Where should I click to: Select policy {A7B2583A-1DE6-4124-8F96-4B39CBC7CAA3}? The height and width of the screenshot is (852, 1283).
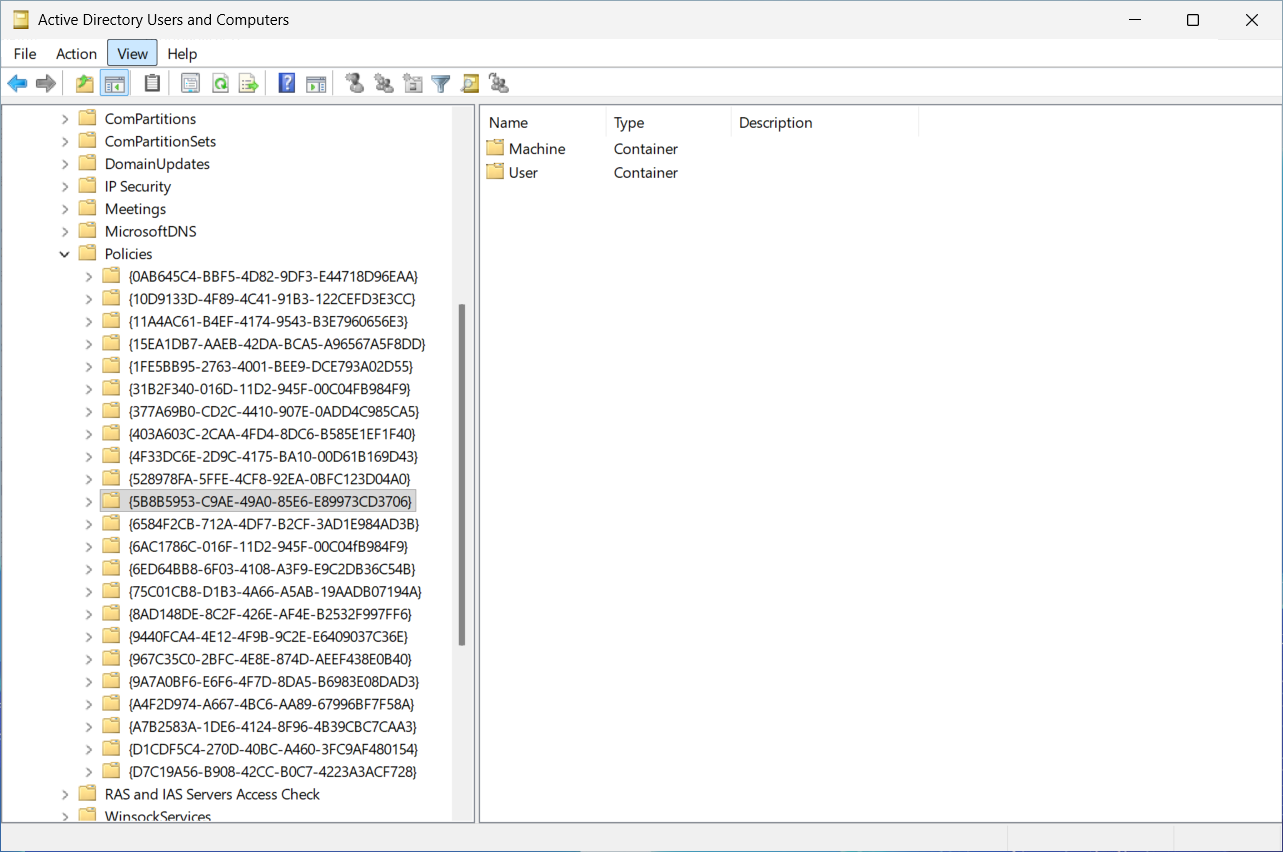pyautogui.click(x=273, y=726)
